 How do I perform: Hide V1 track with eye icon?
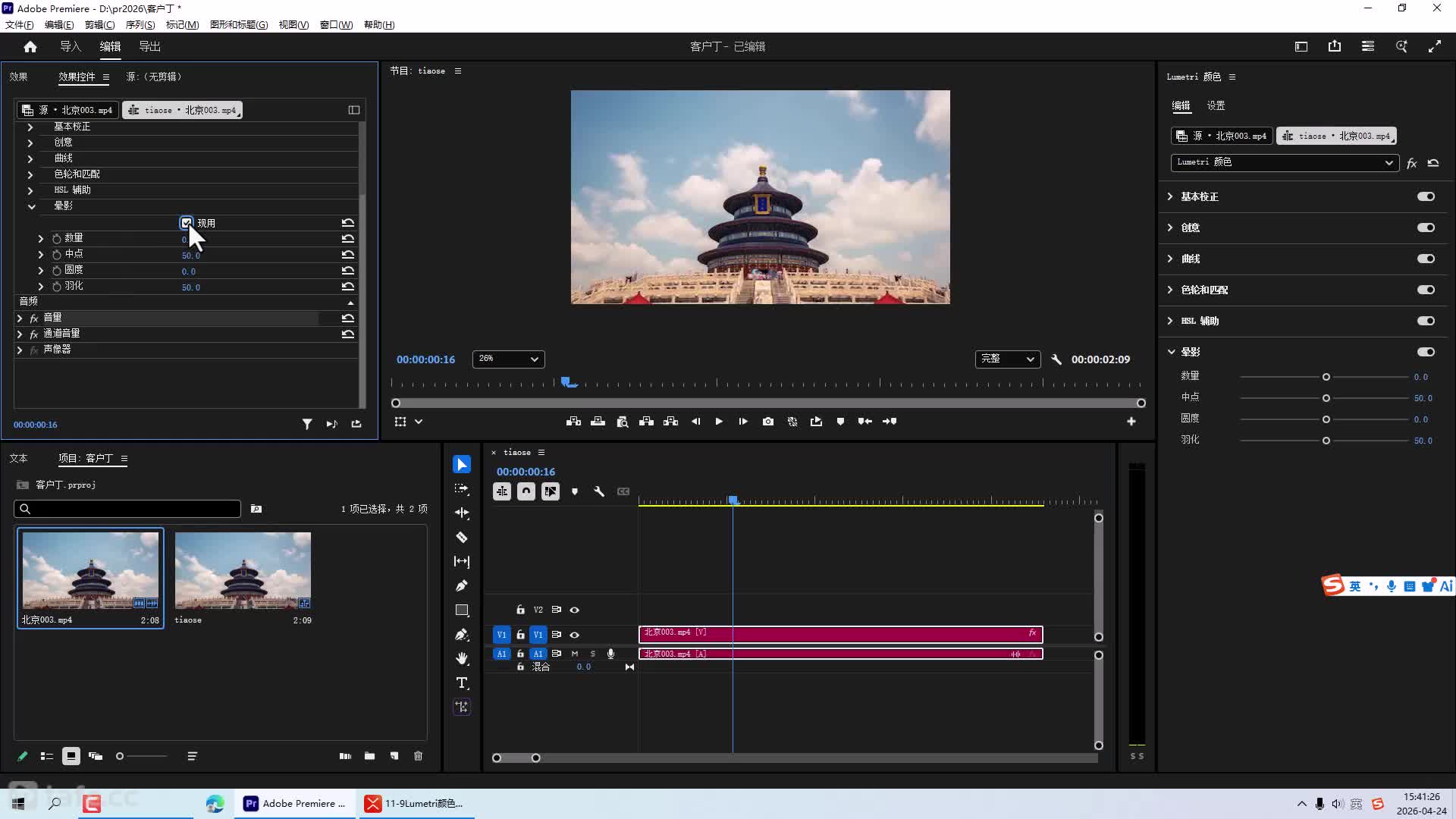(575, 635)
